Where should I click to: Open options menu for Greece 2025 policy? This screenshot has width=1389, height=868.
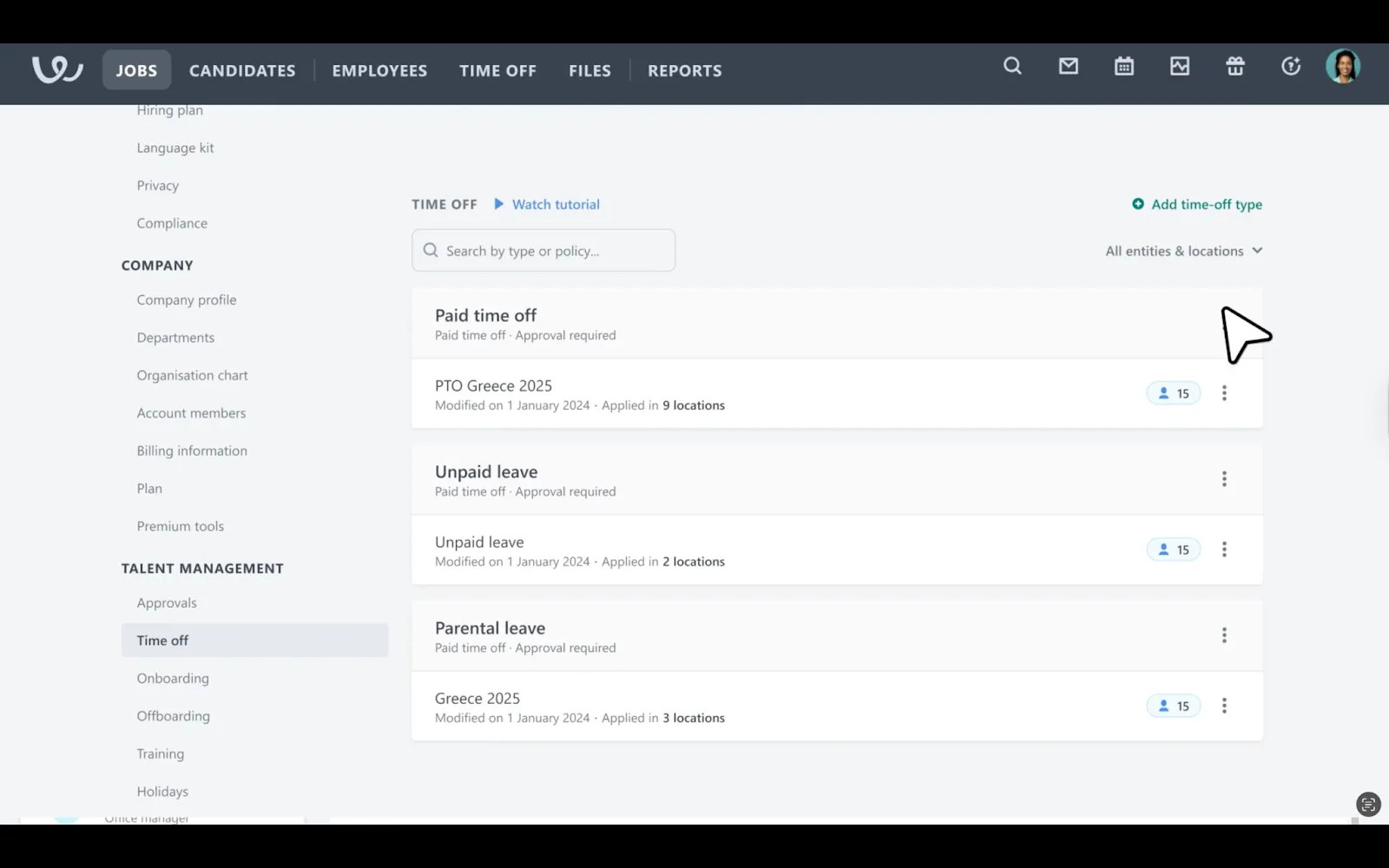(x=1224, y=706)
